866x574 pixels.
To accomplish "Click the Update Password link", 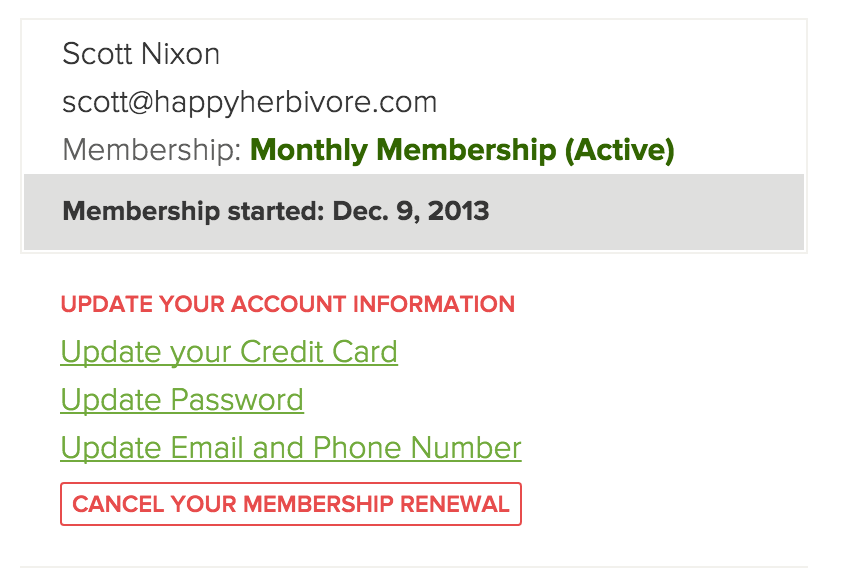I will 182,400.
